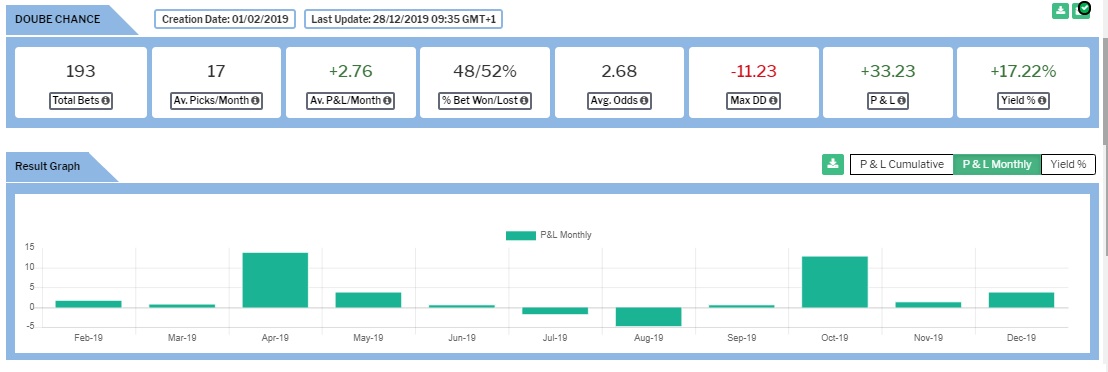This screenshot has width=1108, height=372.
Task: Click the Av. P&L/Month info icon
Action: coord(387,100)
